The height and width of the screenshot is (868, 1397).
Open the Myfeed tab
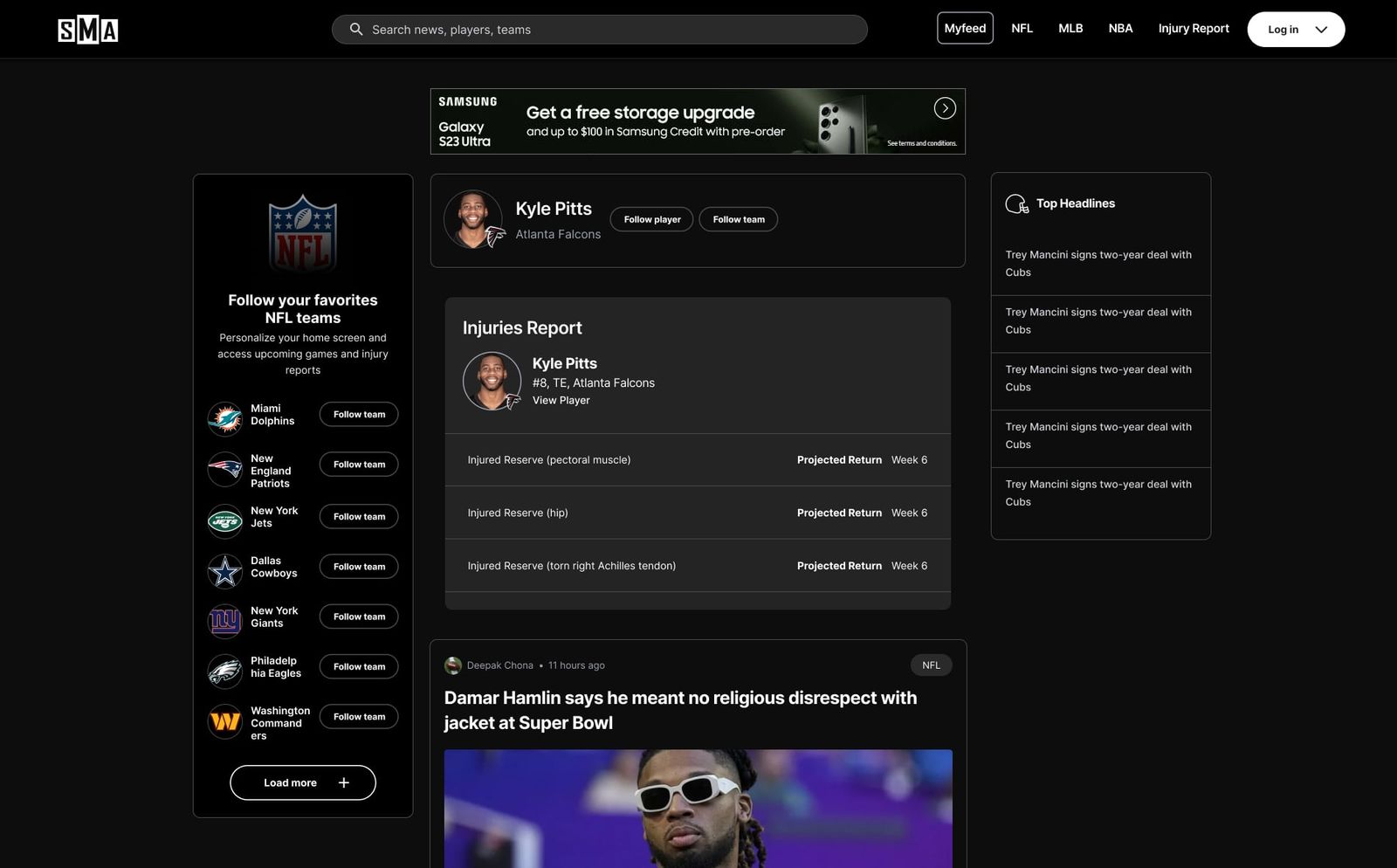pos(965,28)
